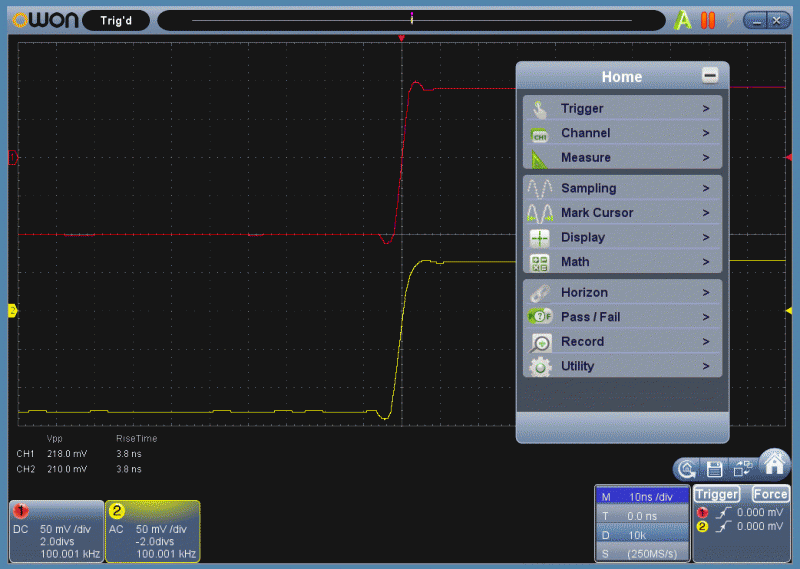Click the Home house icon
This screenshot has width=800, height=569.
pos(774,464)
